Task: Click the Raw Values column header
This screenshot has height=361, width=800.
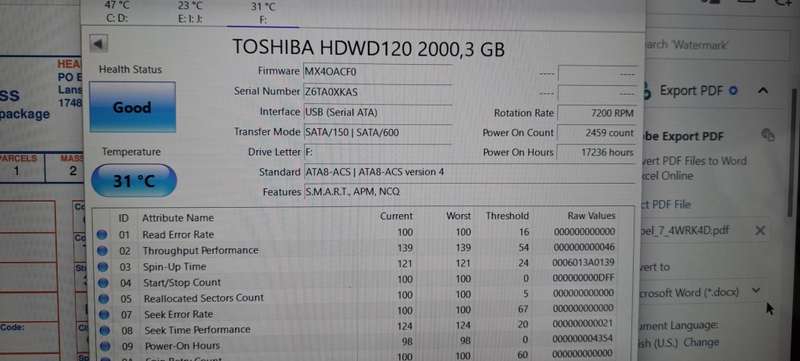Action: 591,216
